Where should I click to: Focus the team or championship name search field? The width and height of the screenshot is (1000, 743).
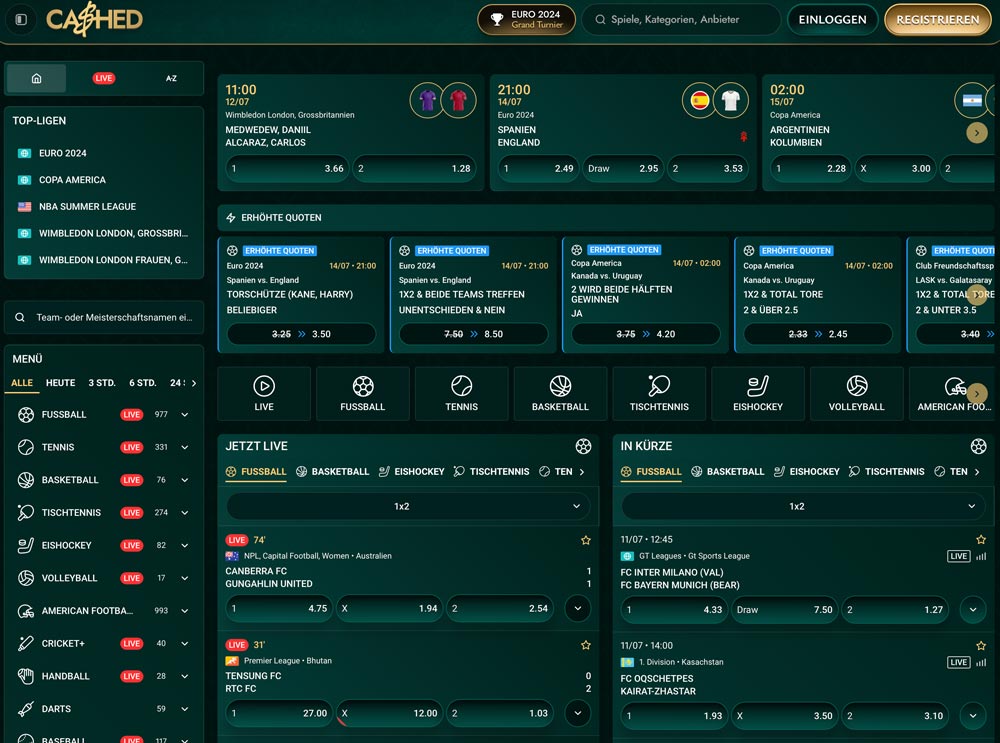pyautogui.click(x=104, y=317)
